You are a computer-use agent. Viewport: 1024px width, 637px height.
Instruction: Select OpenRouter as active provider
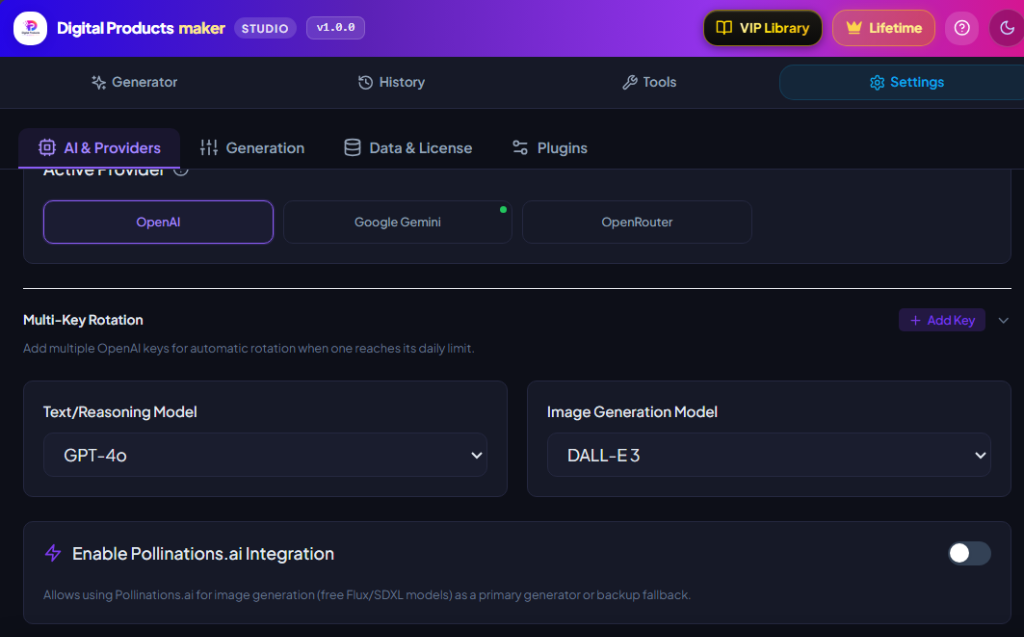point(637,222)
